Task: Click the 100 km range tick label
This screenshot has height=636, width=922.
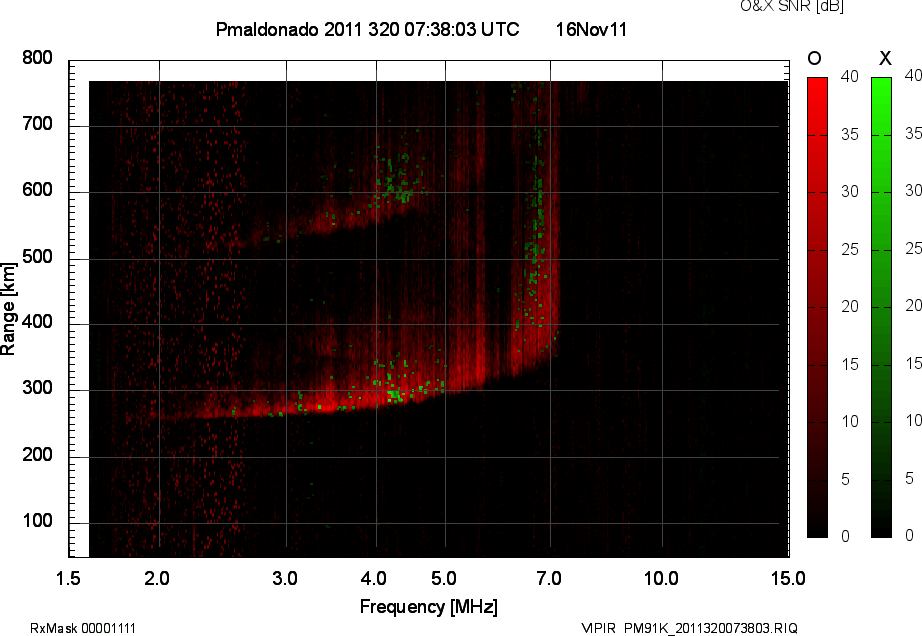Action: [37, 520]
